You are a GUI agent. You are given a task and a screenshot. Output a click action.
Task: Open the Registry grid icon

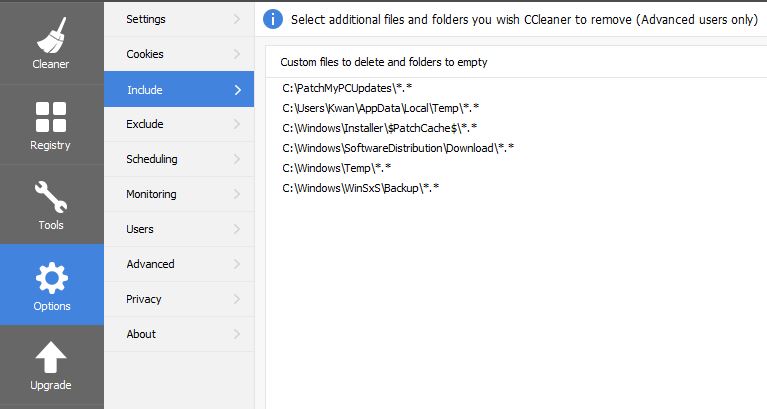pyautogui.click(x=51, y=116)
